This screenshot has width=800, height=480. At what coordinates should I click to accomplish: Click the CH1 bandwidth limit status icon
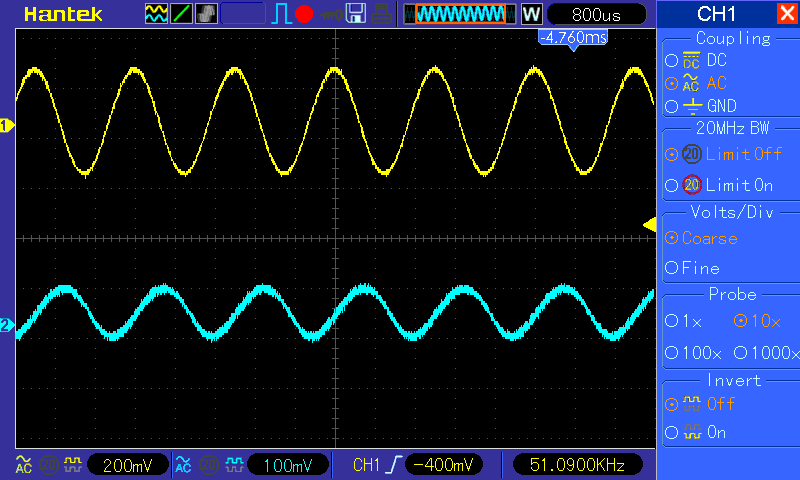[48, 465]
